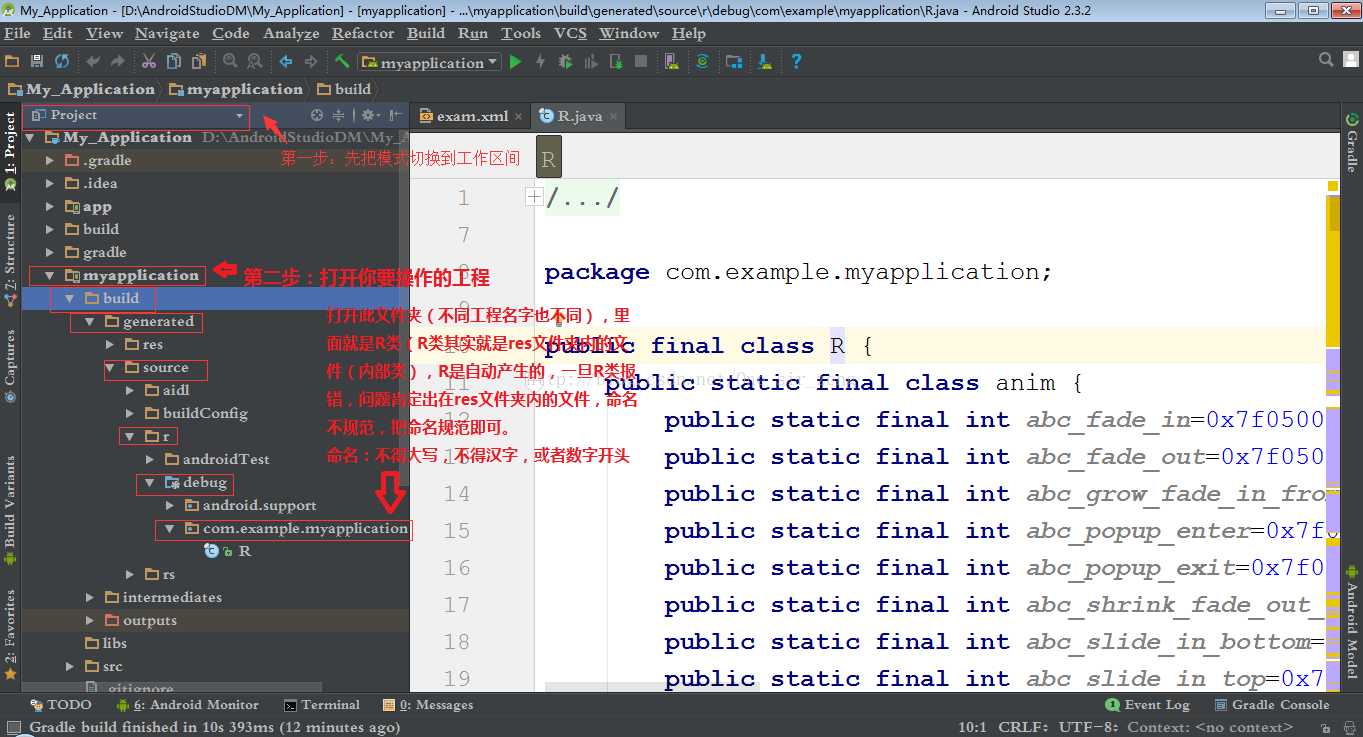Toggle the Android Model side panel
This screenshot has width=1363, height=737.
(x=1352, y=622)
